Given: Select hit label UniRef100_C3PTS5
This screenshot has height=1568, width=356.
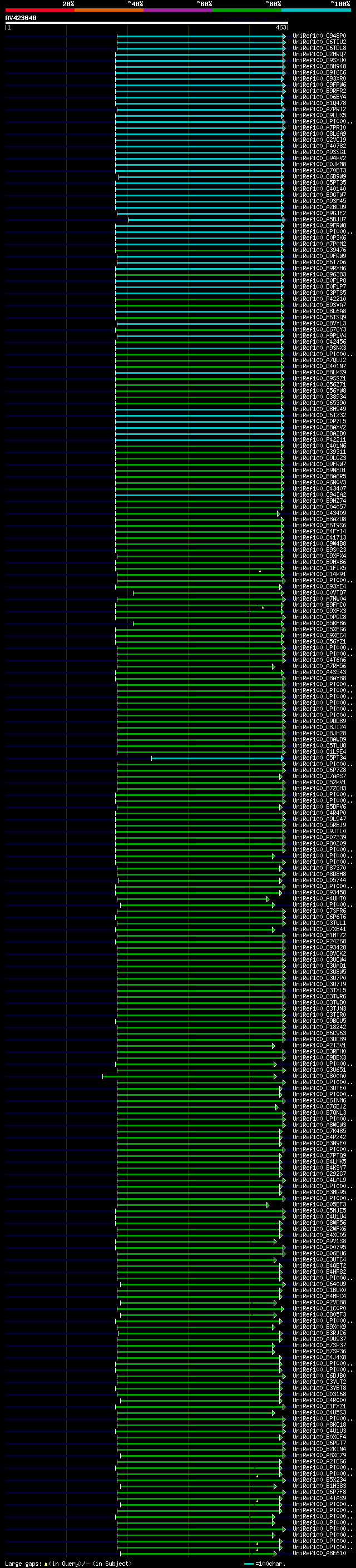Looking at the screenshot, I should [319, 293].
